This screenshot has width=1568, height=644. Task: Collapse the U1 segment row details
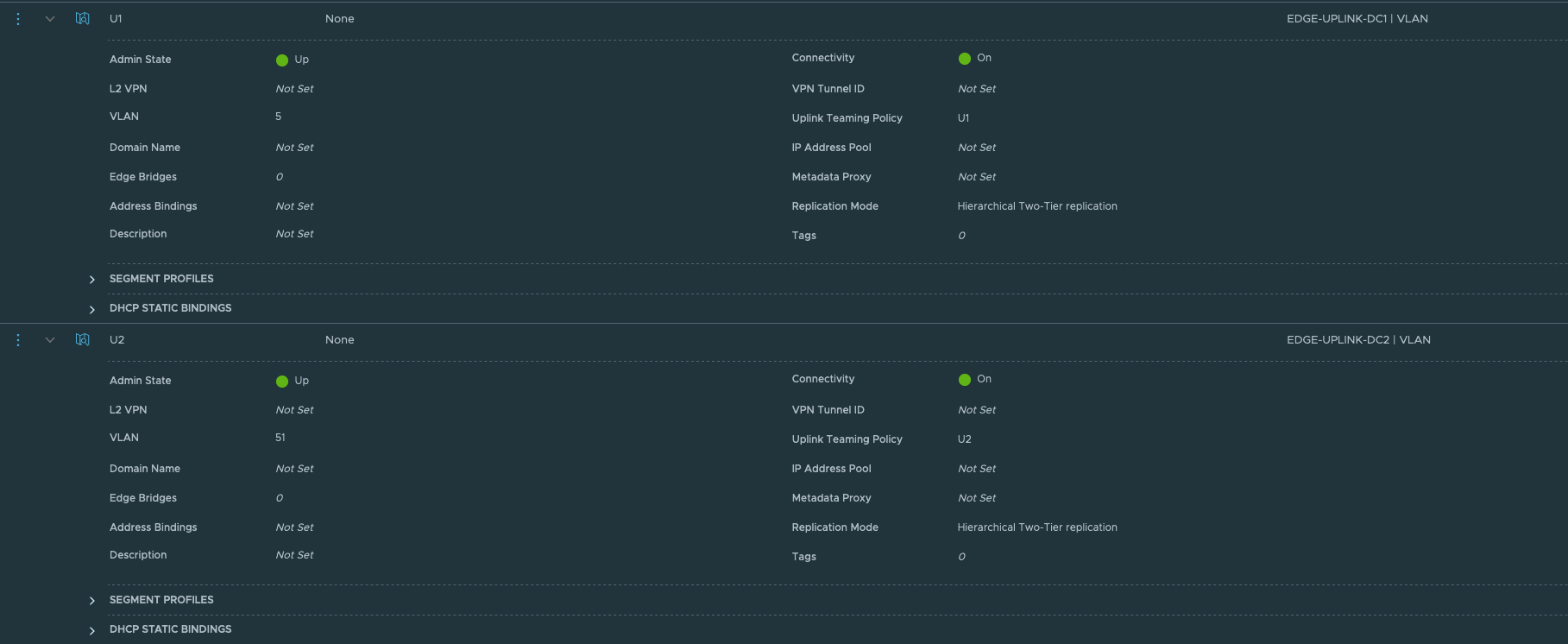[x=50, y=19]
